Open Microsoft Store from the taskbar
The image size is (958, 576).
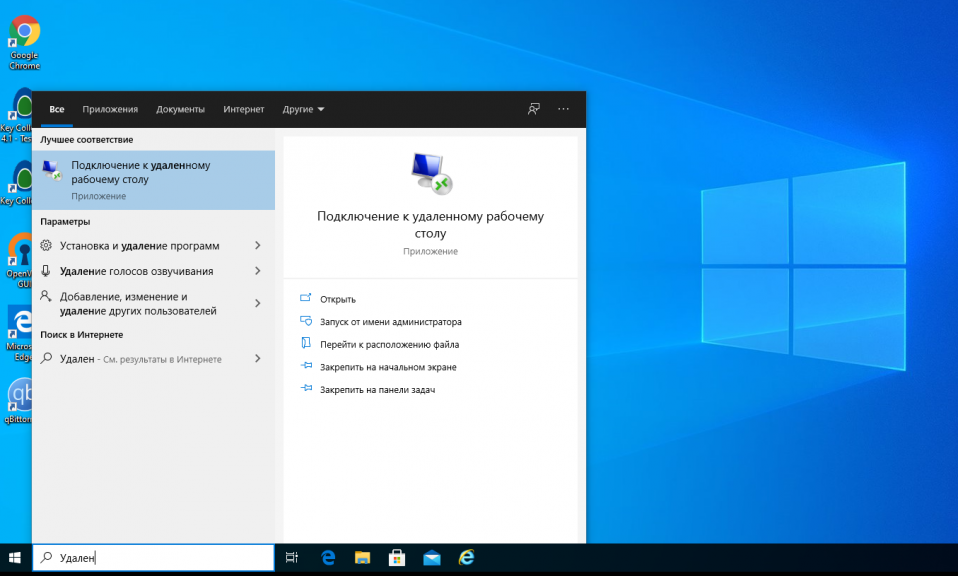(x=396, y=558)
